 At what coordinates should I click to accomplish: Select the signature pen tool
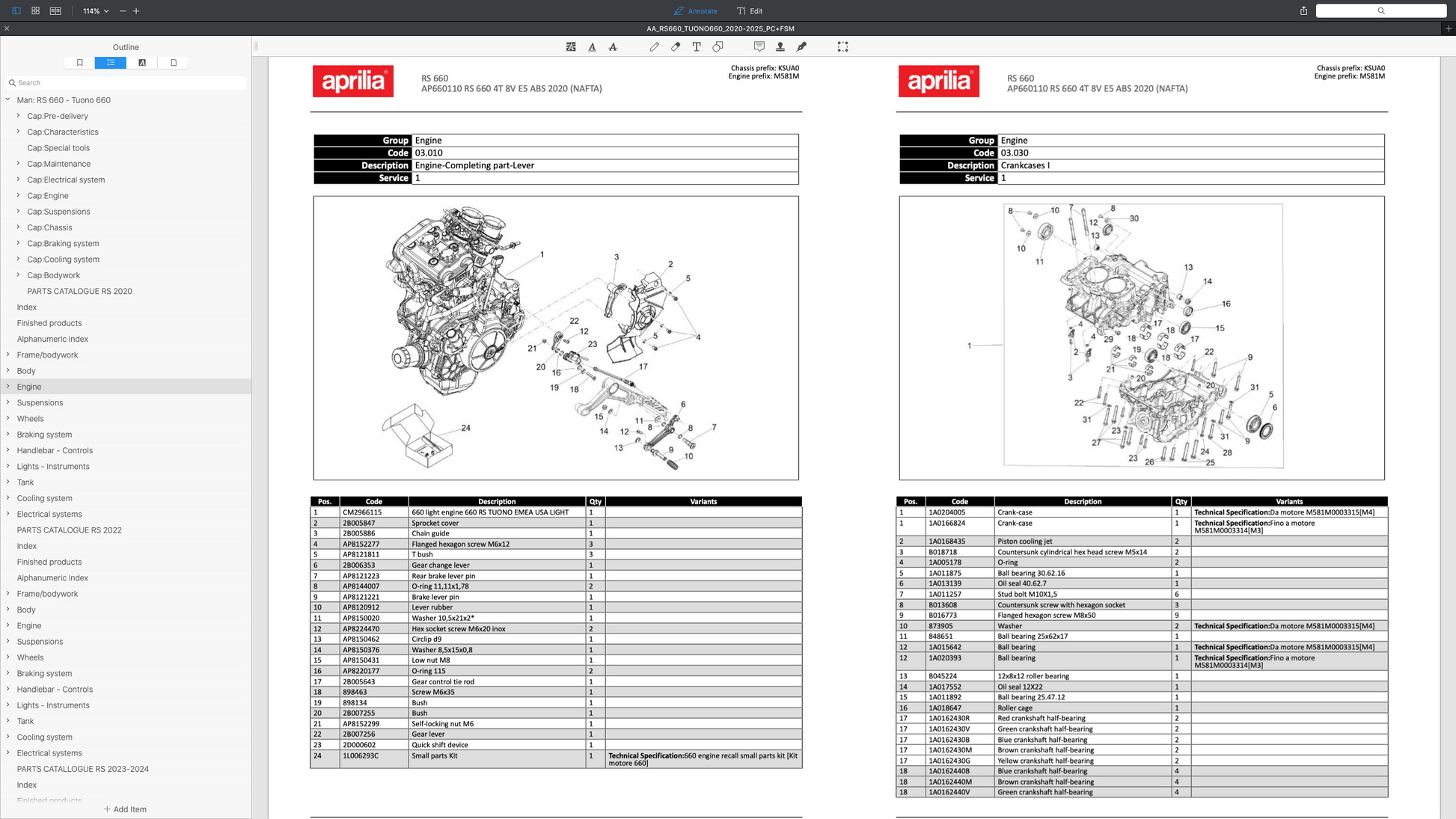coord(801,46)
